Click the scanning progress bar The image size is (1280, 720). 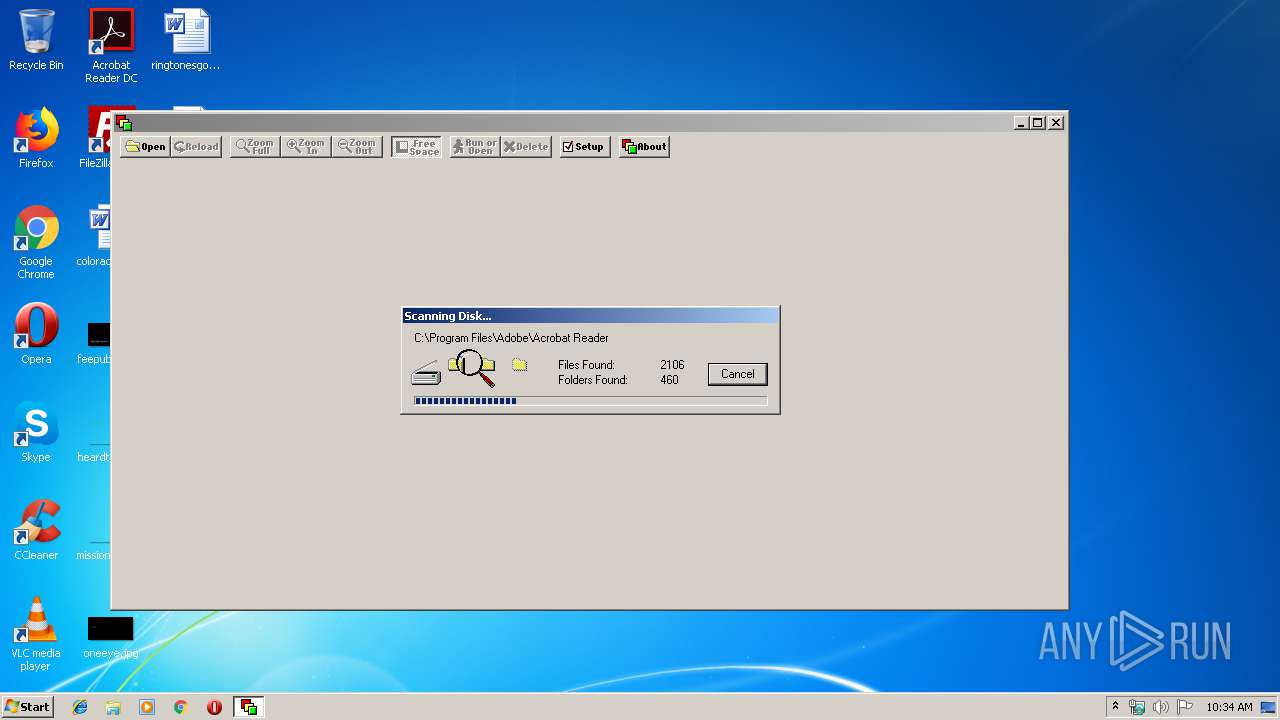[x=590, y=401]
